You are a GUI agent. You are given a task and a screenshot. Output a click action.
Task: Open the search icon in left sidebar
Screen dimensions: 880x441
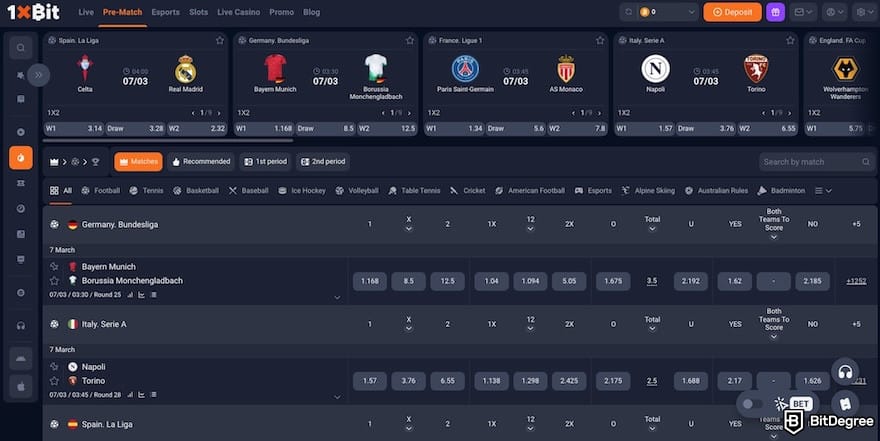tap(21, 48)
